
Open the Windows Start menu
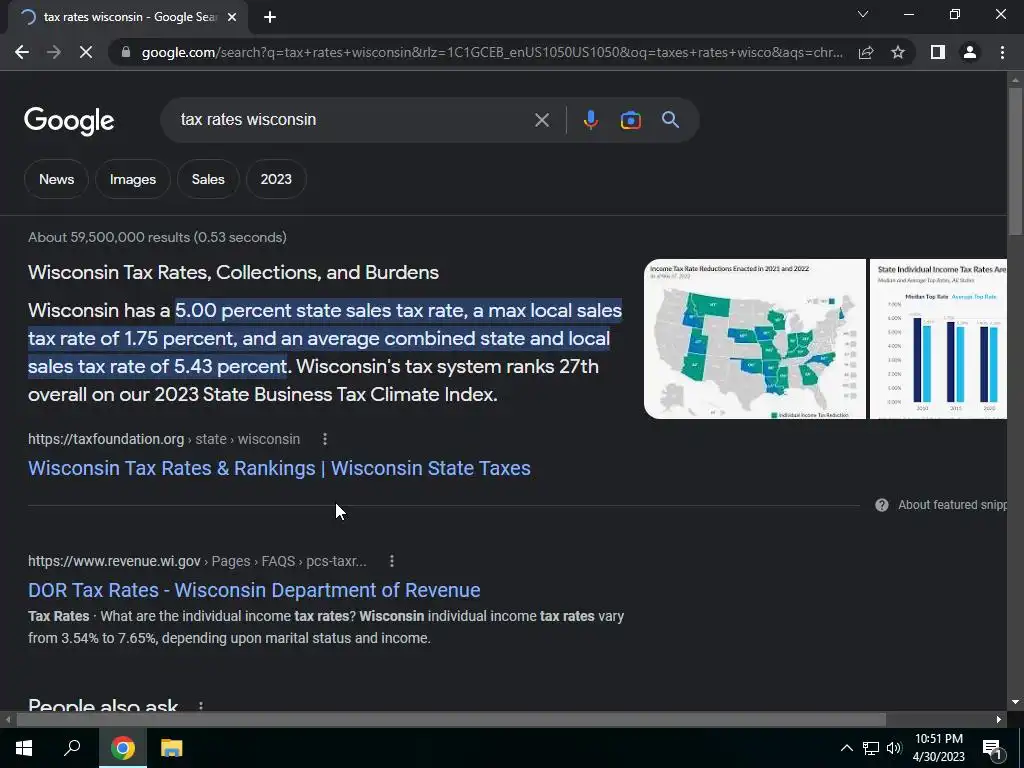[24, 748]
